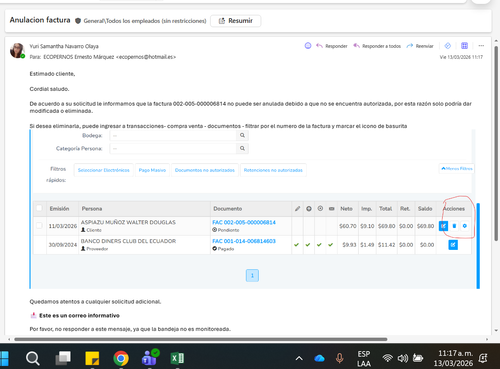This screenshot has height=369, width=500.
Task: Click the pencil column header icon
Action: click(x=297, y=209)
